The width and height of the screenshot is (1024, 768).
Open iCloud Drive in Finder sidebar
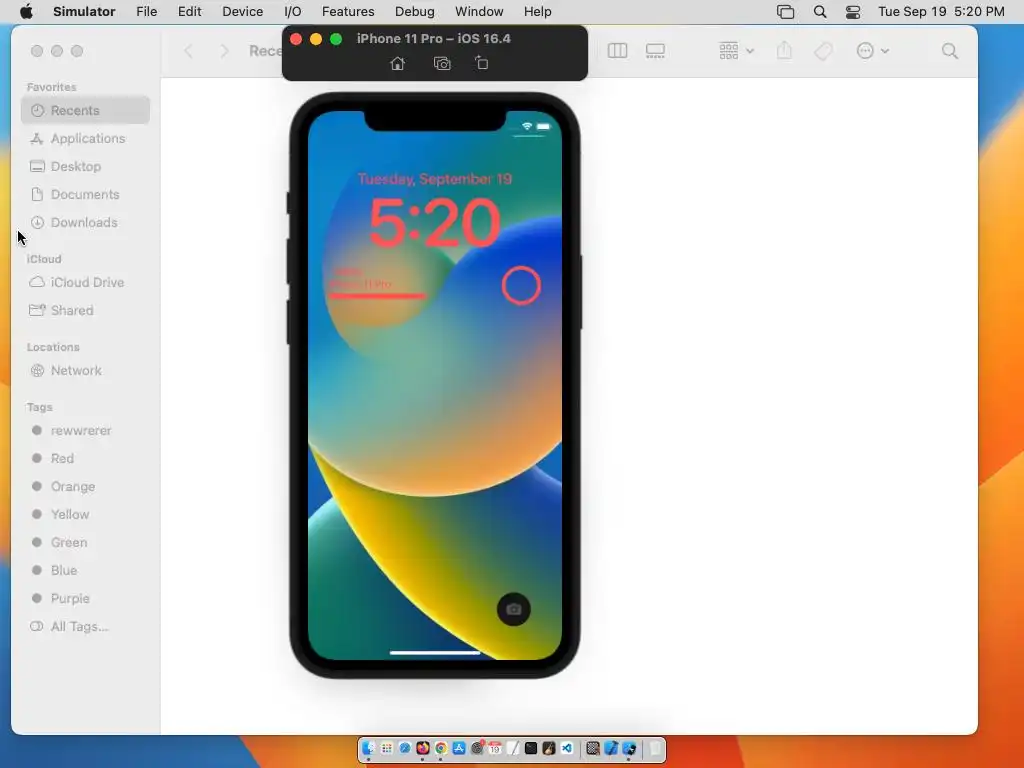[x=86, y=282]
